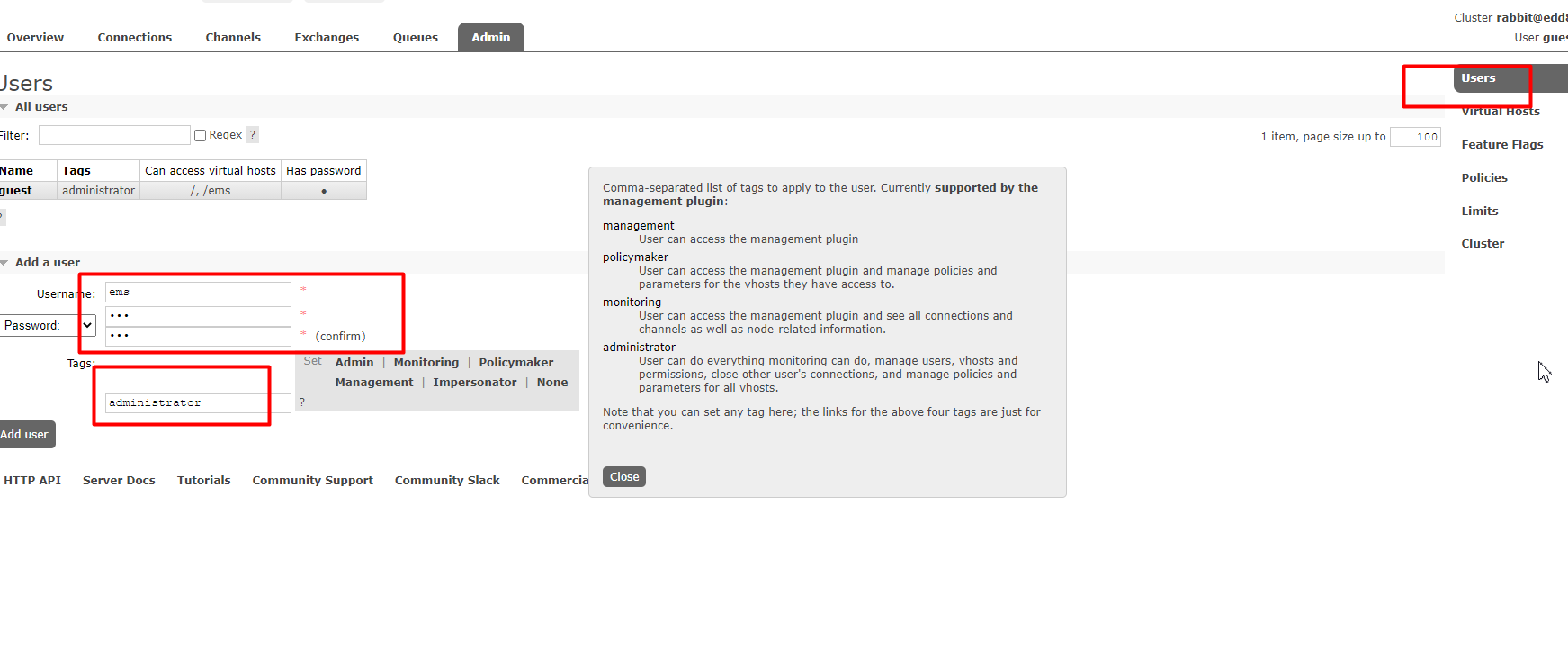Click the first password input field
Viewport: 1568px width, 650px height.
point(198,315)
